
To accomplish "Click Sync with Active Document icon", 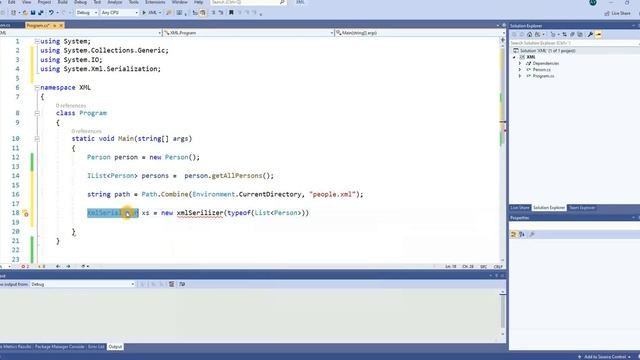I will (564, 35).
